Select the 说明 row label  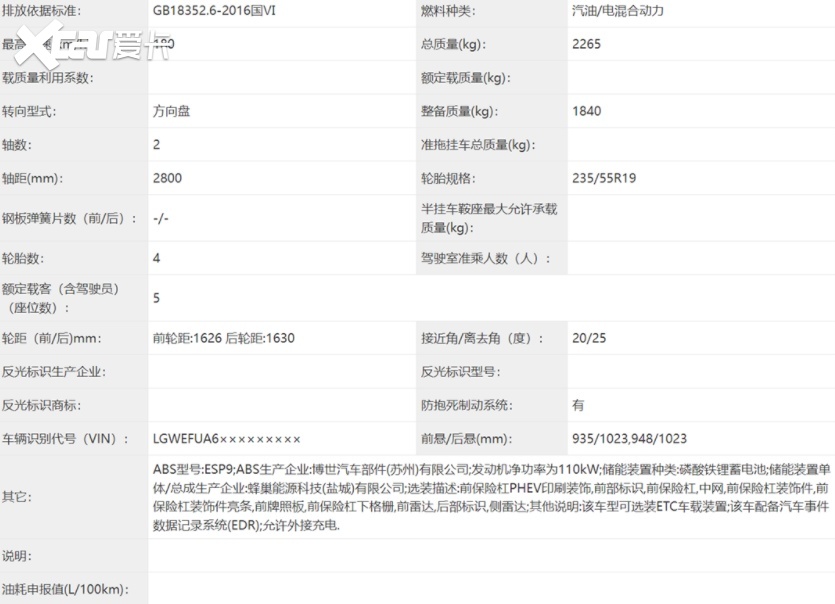[17, 556]
